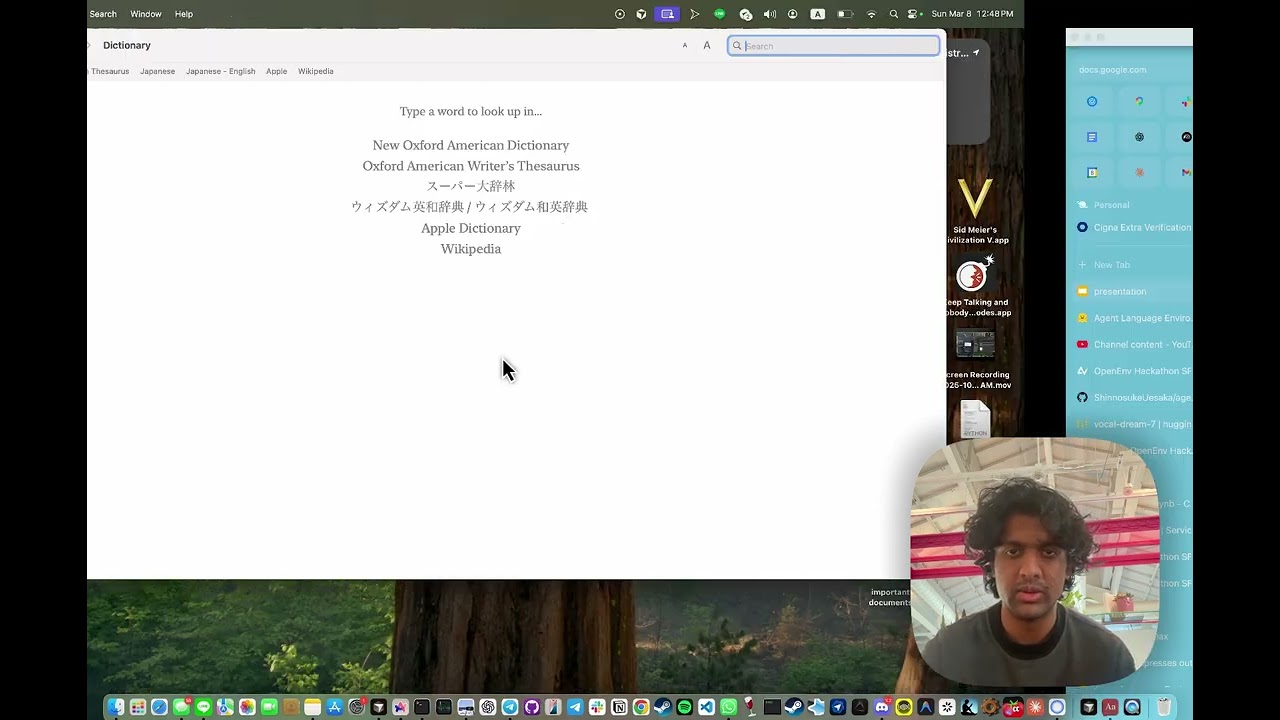Open Sid Meier's Civilization V.app on desktop

(975, 211)
